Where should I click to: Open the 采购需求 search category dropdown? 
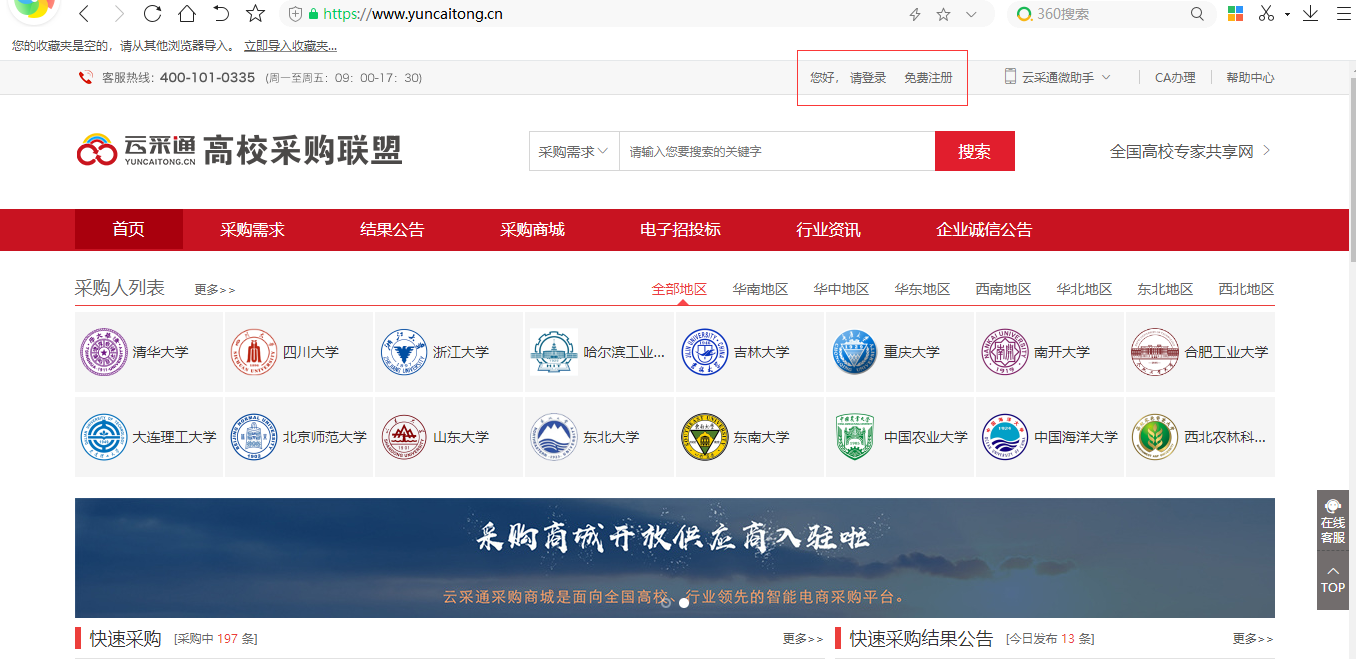(x=574, y=151)
